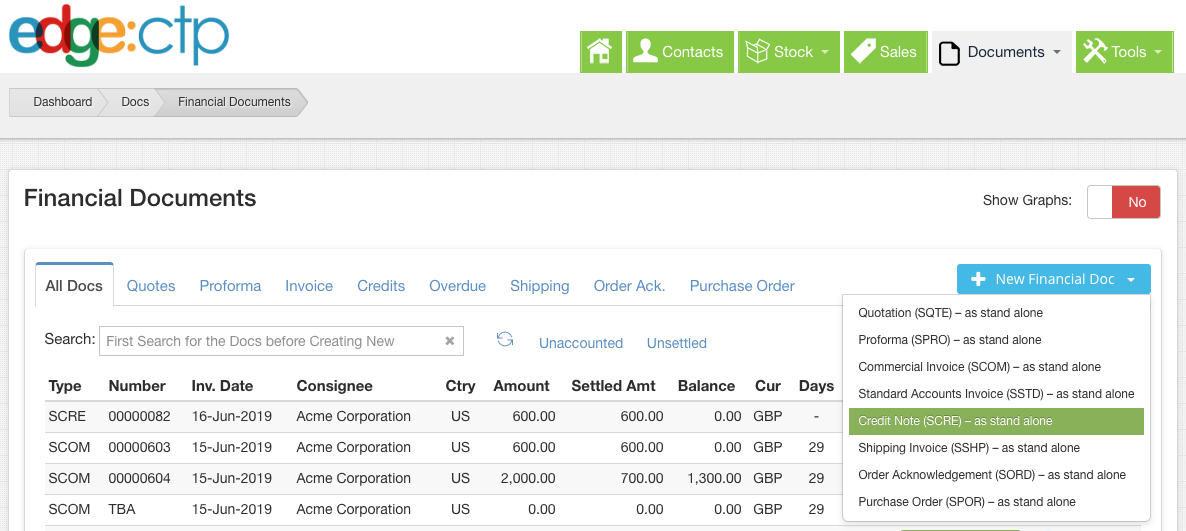This screenshot has height=531, width=1186.
Task: Select the 2,000.00 amount cell
Action: [528, 479]
